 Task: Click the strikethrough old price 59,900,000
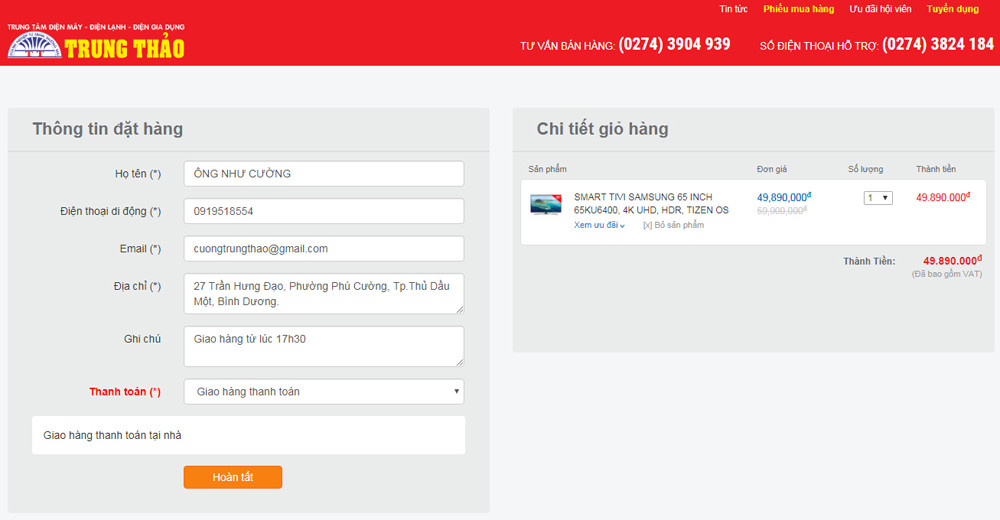pyautogui.click(x=782, y=211)
